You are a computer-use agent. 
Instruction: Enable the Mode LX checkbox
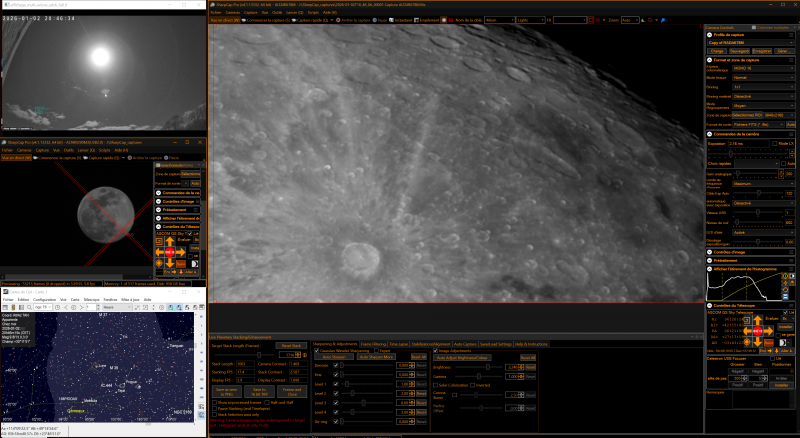[x=774, y=143]
